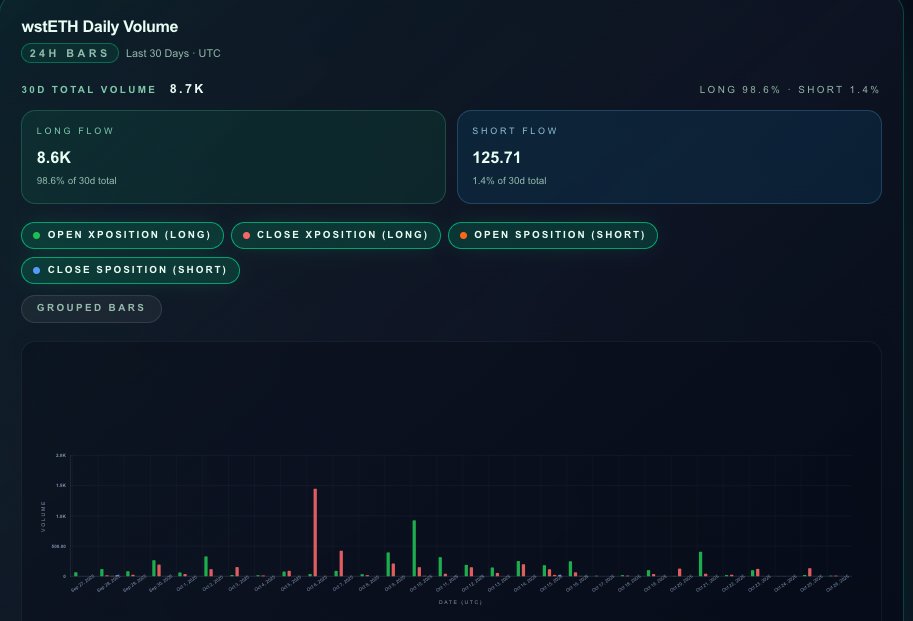The height and width of the screenshot is (621, 913).
Task: Click the blue dot of Close sPosition legend
Action: (37, 270)
